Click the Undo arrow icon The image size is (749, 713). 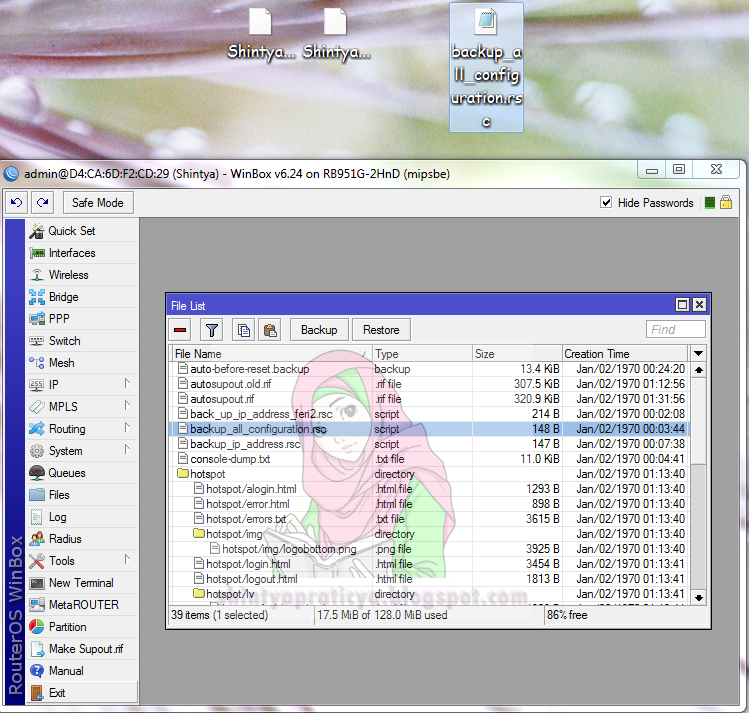coord(16,203)
